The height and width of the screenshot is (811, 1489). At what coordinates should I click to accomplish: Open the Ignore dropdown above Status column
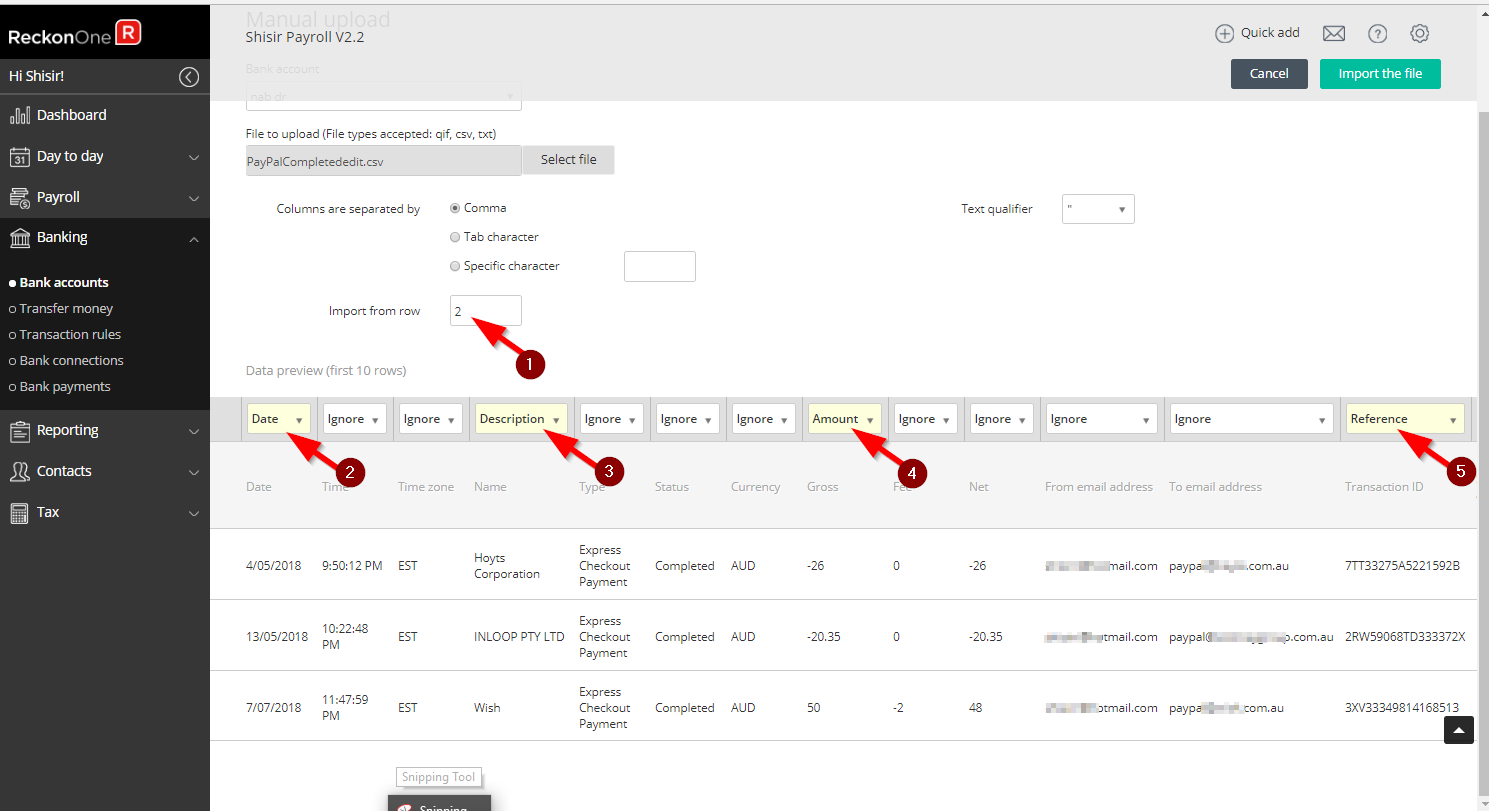pyautogui.click(x=688, y=419)
